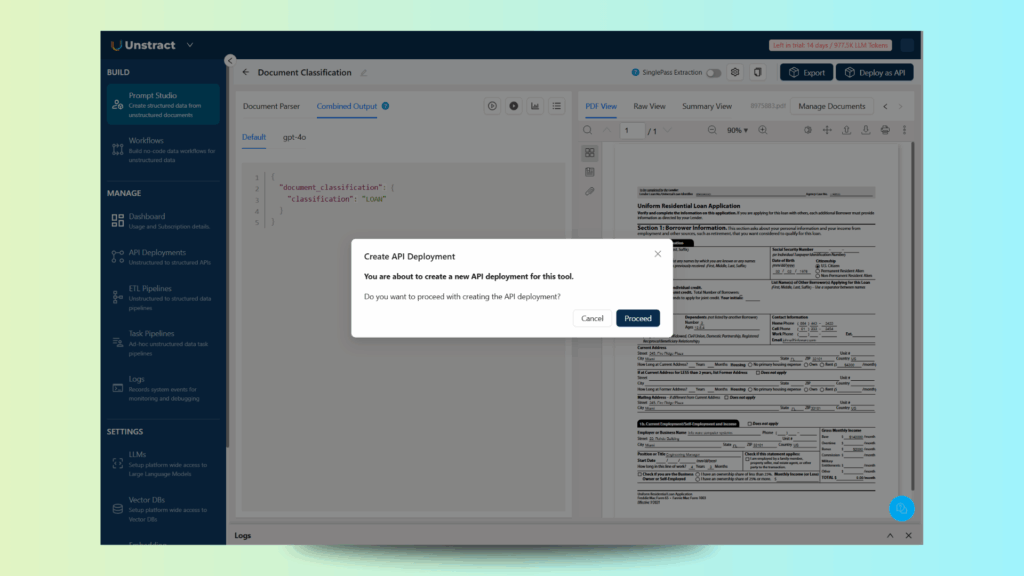Open the paperclip attachments panel
The image size is (1024, 576).
(590, 192)
